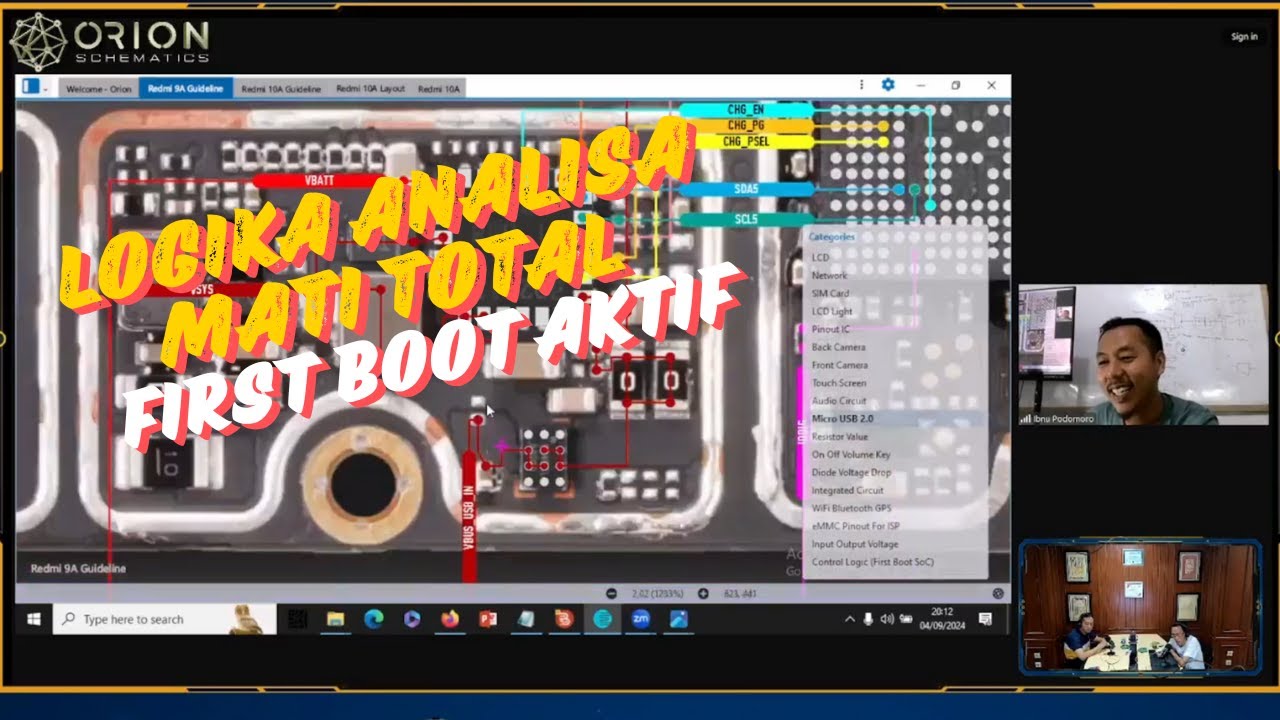The height and width of the screenshot is (720, 1280).
Task: Open the clock showing 20:12
Action: pos(942,619)
